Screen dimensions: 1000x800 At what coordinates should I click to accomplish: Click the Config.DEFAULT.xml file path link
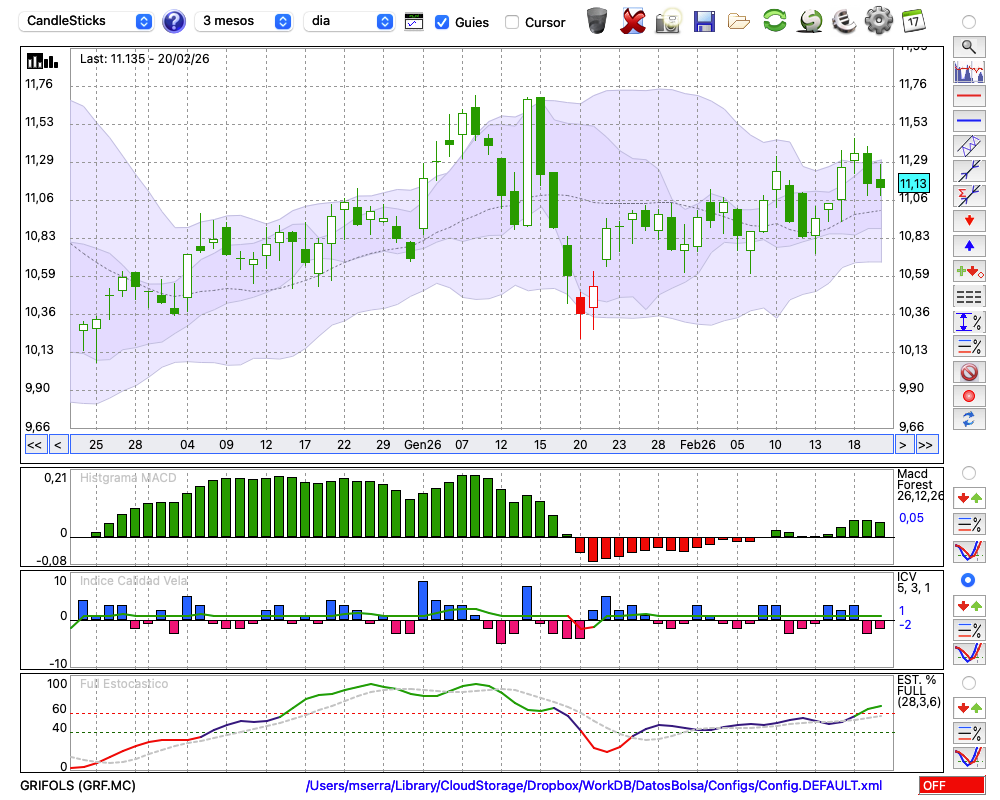(594, 785)
